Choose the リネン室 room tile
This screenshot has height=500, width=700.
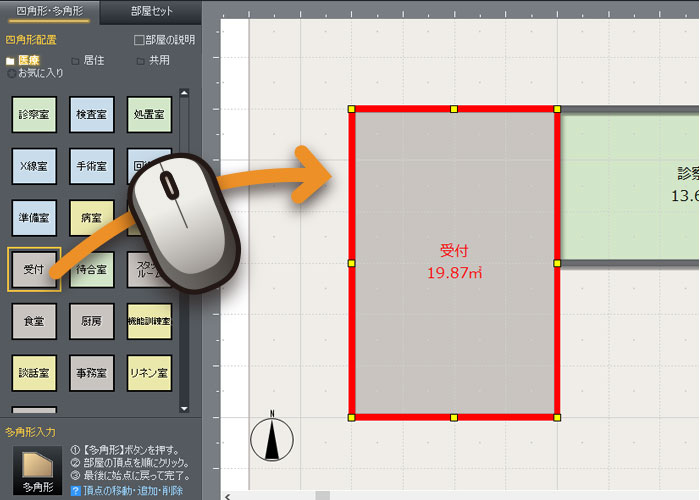click(x=149, y=372)
